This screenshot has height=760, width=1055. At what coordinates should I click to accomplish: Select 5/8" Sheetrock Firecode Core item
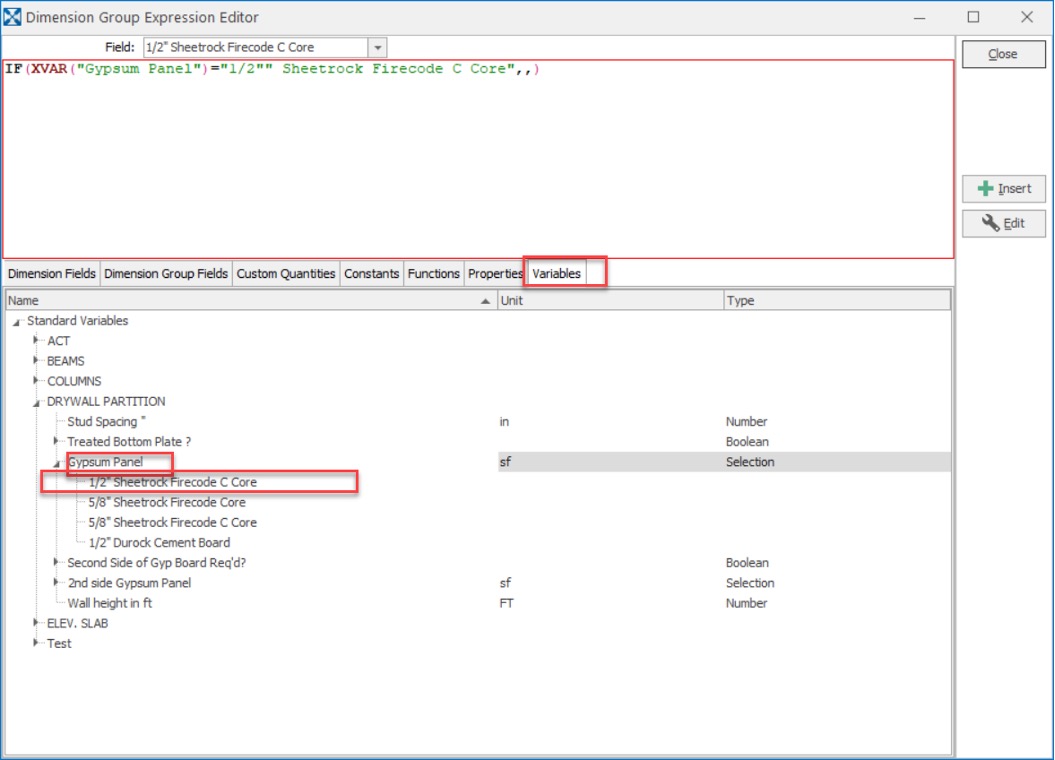point(167,502)
